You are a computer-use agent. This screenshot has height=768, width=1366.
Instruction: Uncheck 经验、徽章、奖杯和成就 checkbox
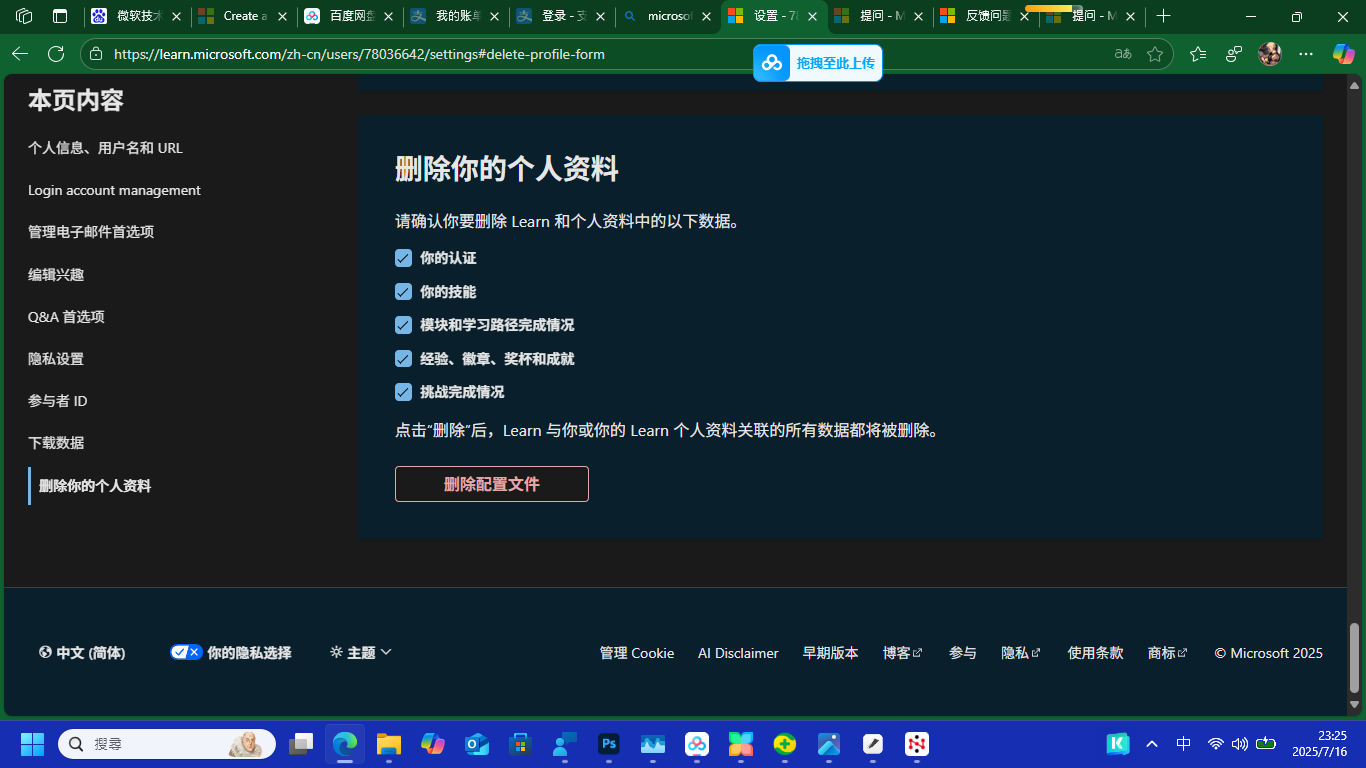tap(403, 359)
